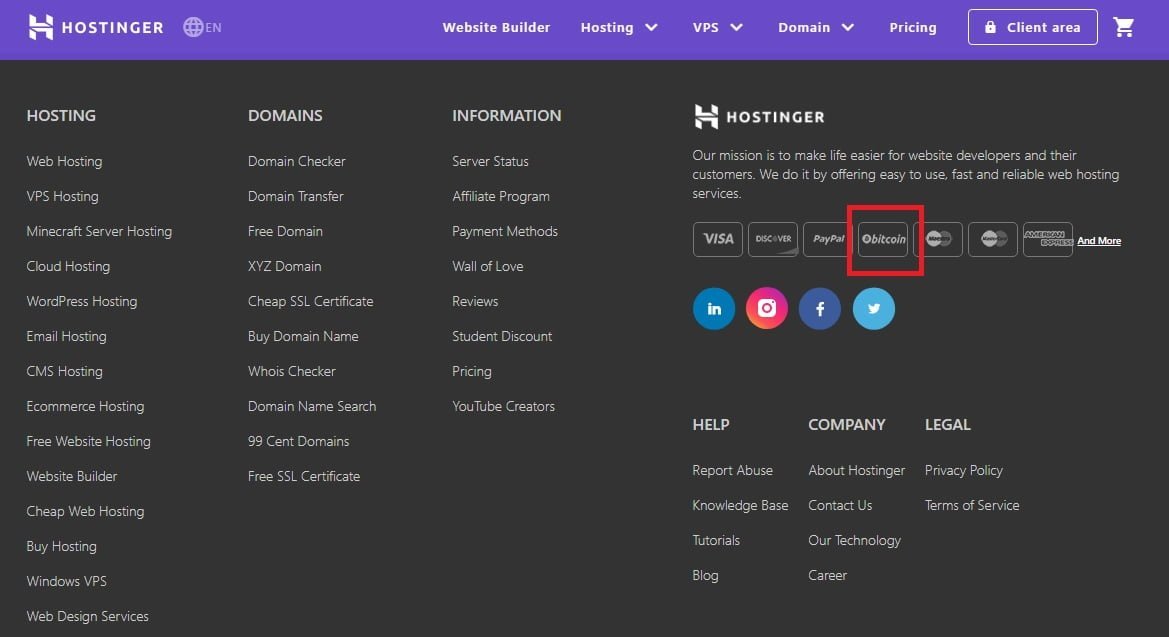Go to Free Domain
The height and width of the screenshot is (637, 1169).
(x=285, y=231)
